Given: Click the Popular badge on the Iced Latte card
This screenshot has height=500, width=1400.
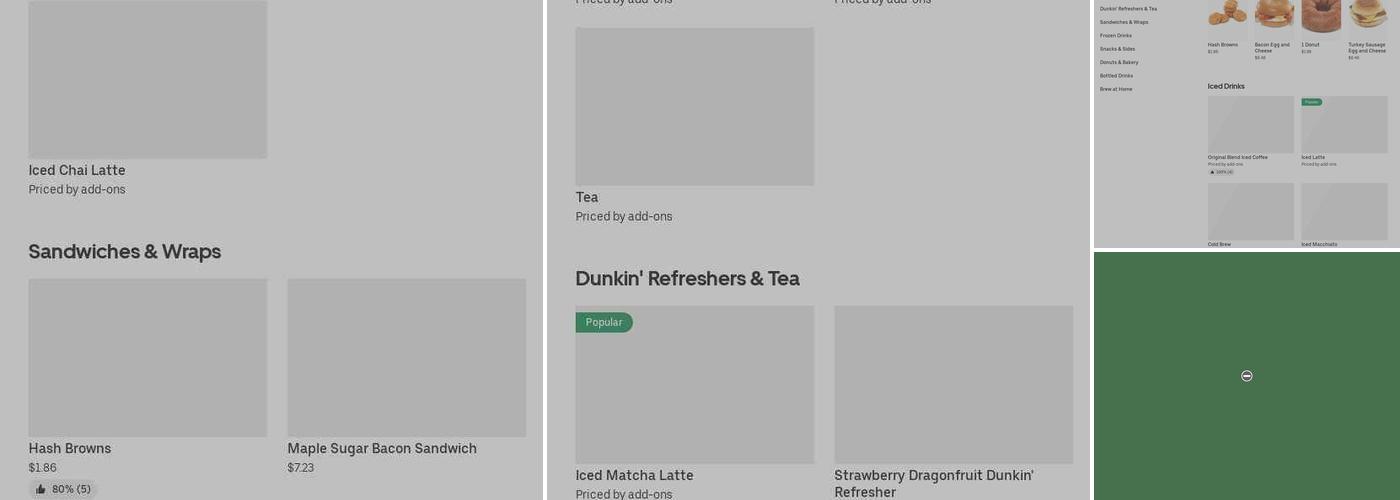Looking at the screenshot, I should [x=1311, y=102].
